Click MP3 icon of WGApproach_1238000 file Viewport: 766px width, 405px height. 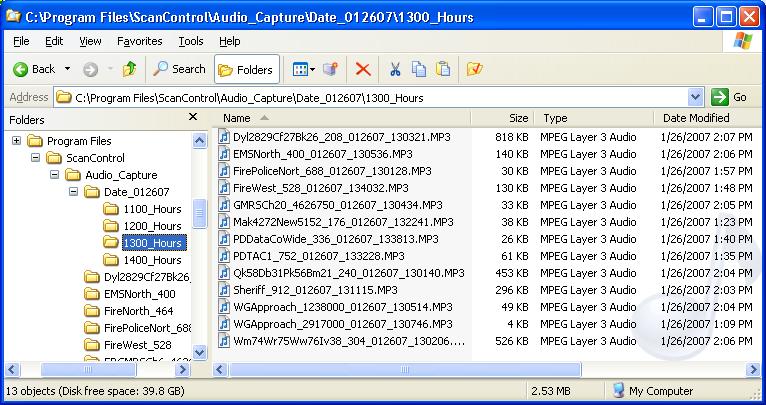point(224,307)
